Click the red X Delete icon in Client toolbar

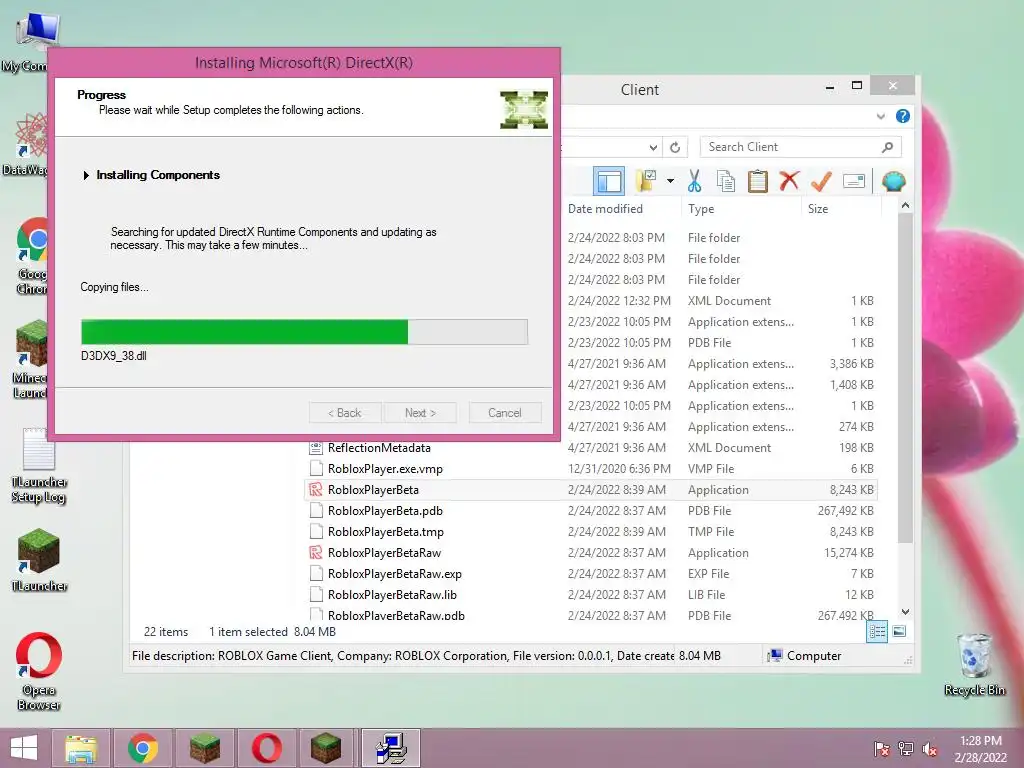point(789,180)
